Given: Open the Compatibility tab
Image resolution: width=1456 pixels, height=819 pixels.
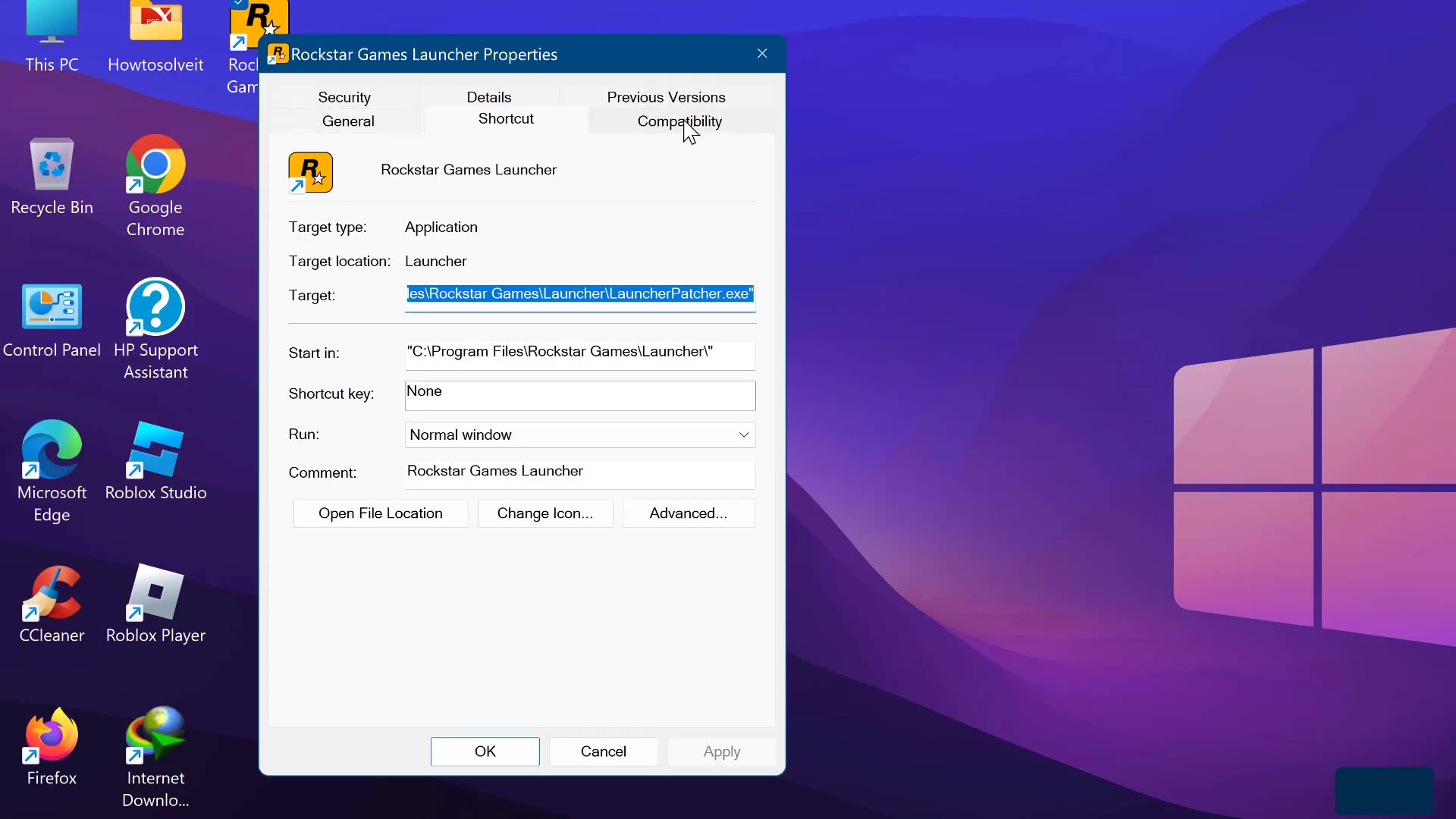Looking at the screenshot, I should tap(679, 121).
